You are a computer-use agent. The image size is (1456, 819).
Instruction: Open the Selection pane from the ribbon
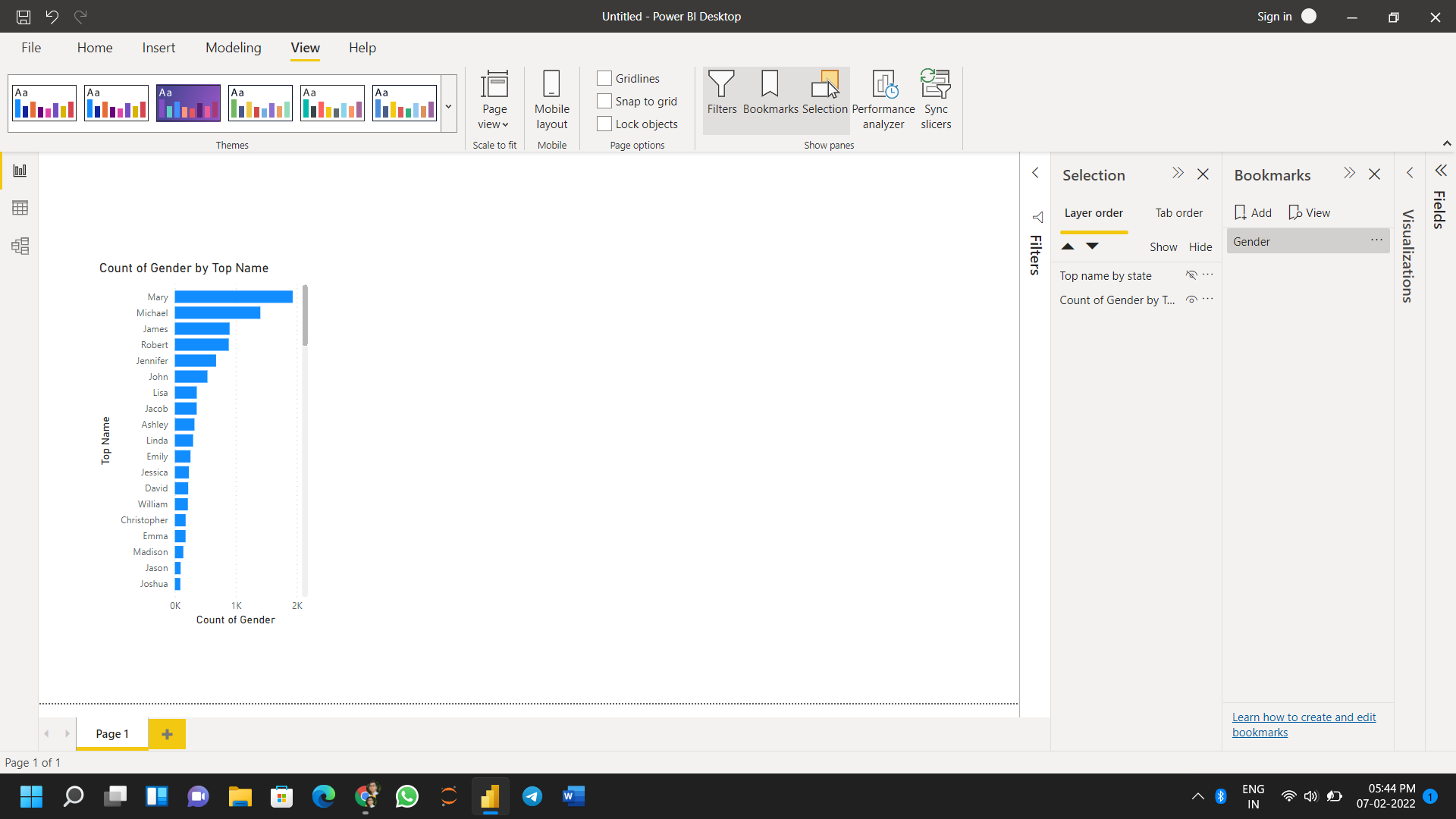(825, 96)
